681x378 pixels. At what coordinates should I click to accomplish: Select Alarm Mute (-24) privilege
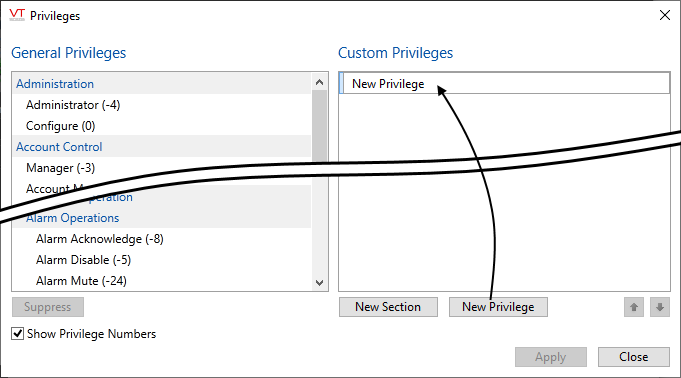click(x=81, y=281)
